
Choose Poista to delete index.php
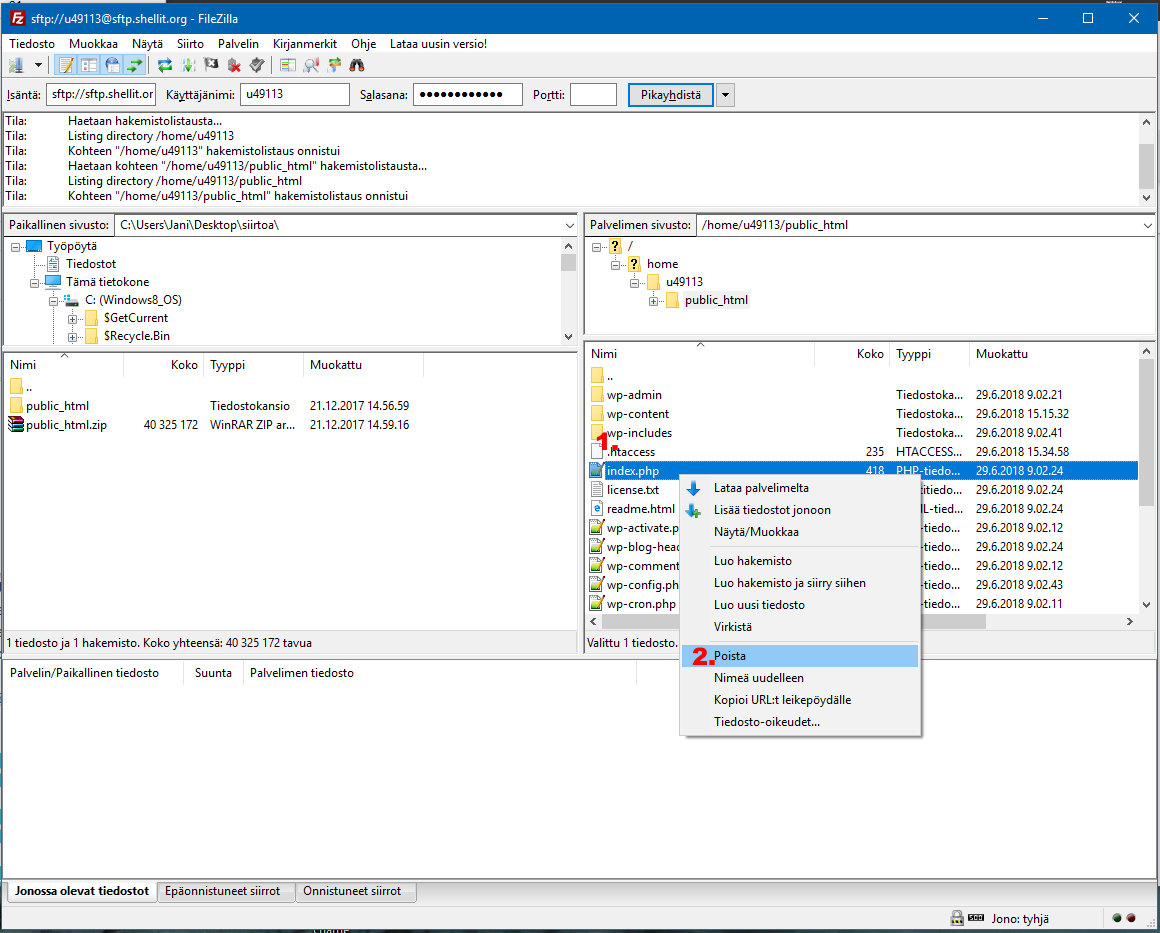point(800,656)
